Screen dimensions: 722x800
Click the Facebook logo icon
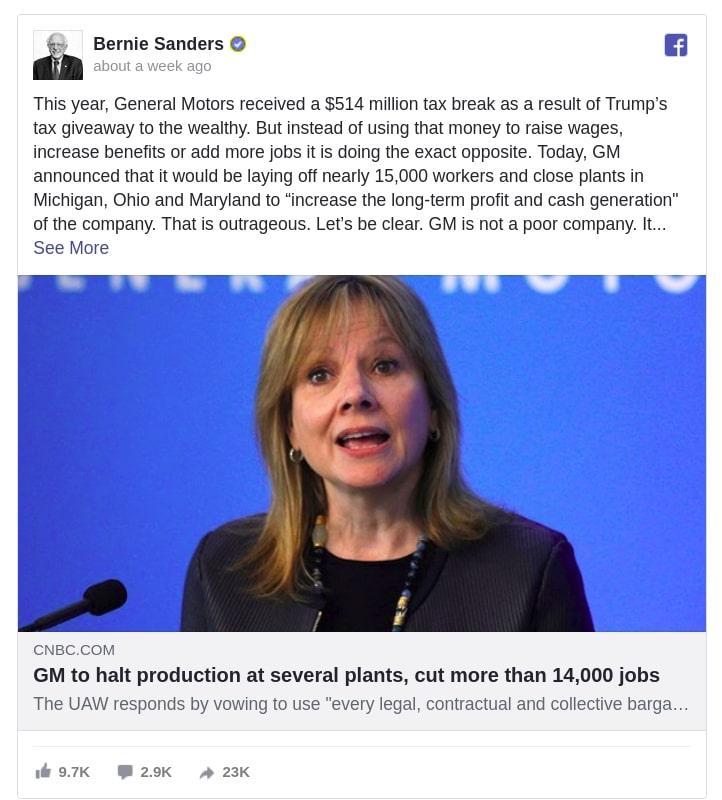(x=676, y=45)
